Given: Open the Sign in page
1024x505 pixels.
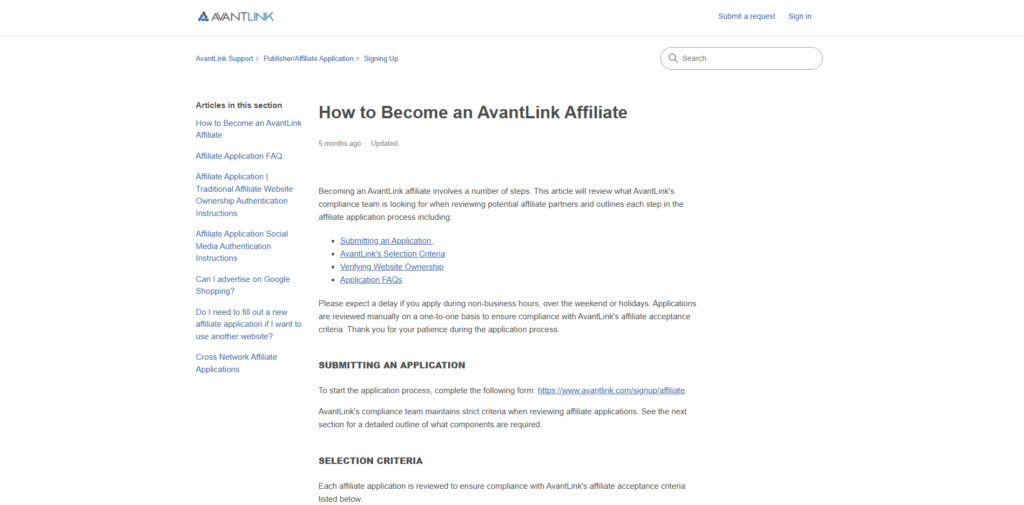Looking at the screenshot, I should (x=799, y=16).
